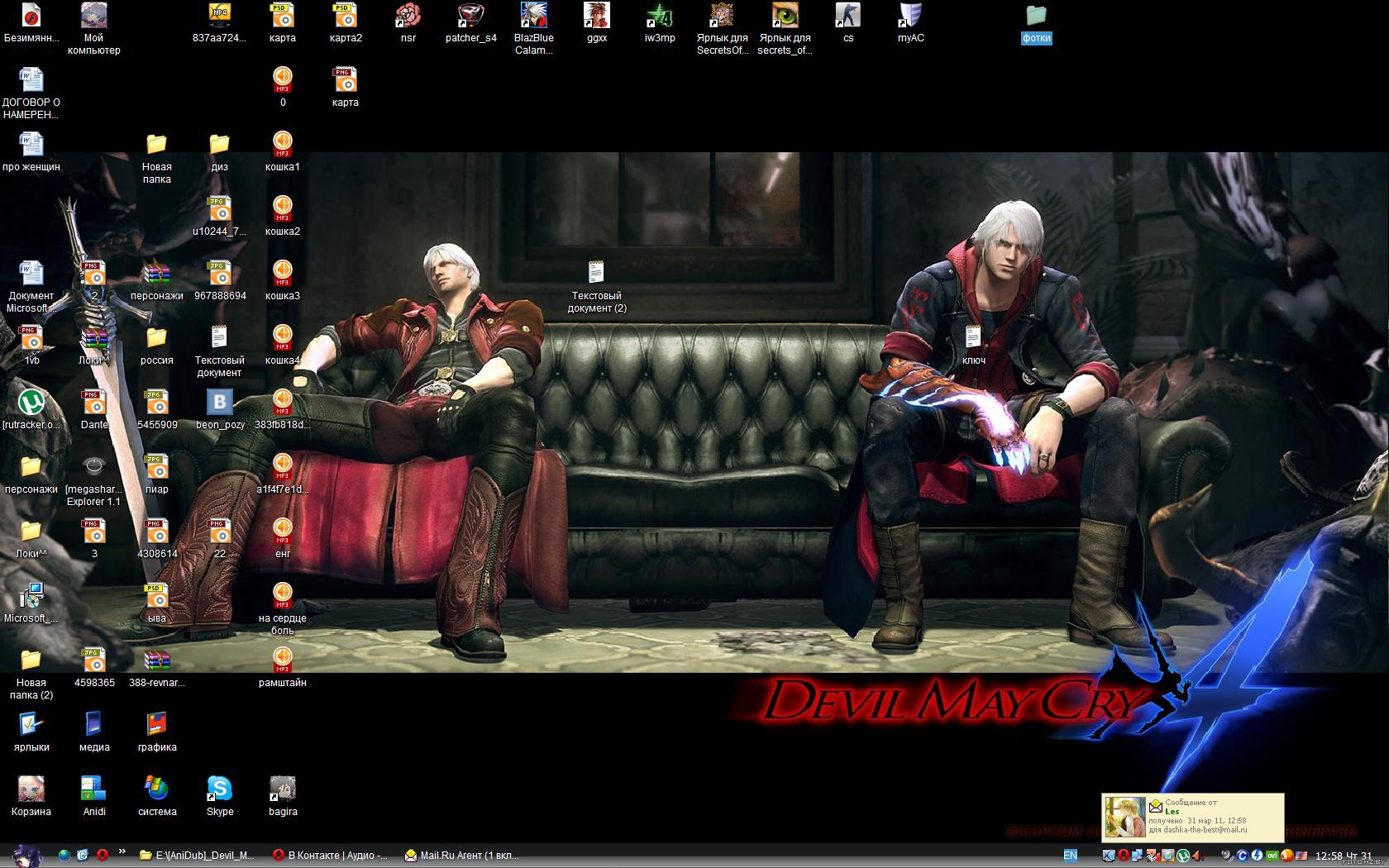Click the envelope icon in message popup
Image resolution: width=1389 pixels, height=868 pixels.
point(1155,804)
